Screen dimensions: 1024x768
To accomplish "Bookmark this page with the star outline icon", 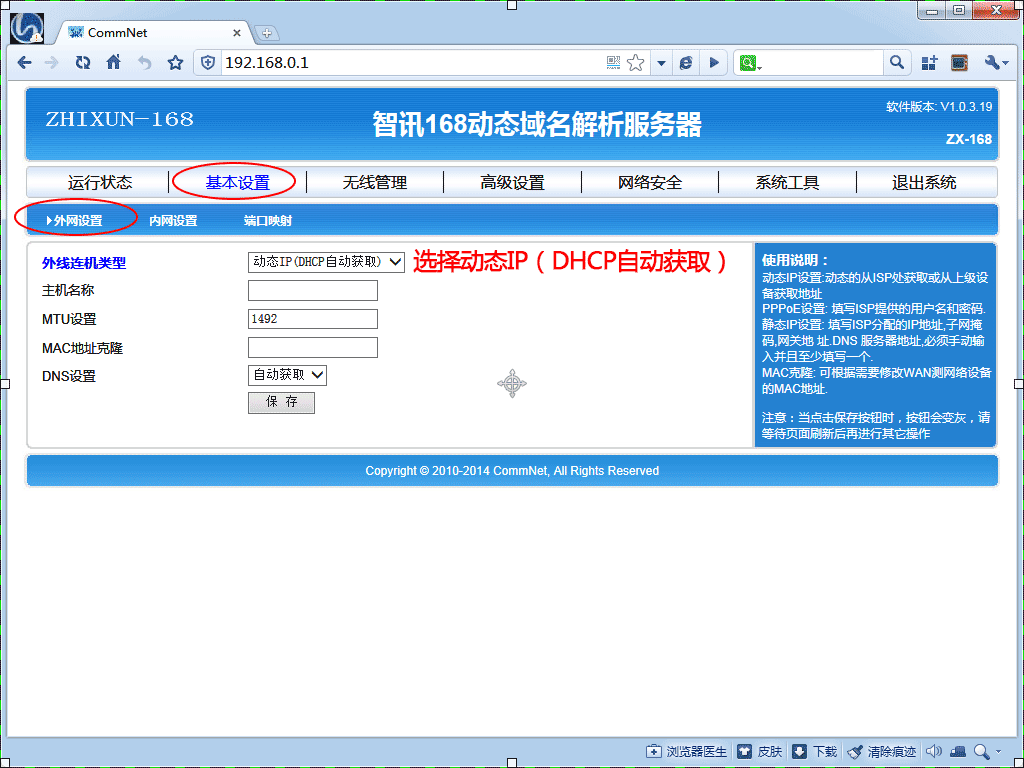I will pyautogui.click(x=635, y=63).
